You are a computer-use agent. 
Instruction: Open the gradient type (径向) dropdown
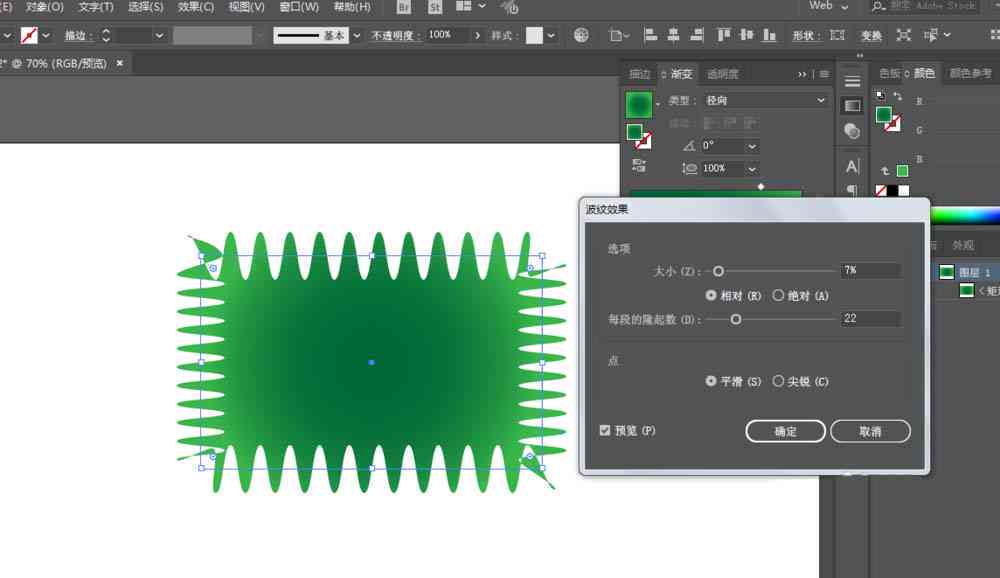pos(765,100)
